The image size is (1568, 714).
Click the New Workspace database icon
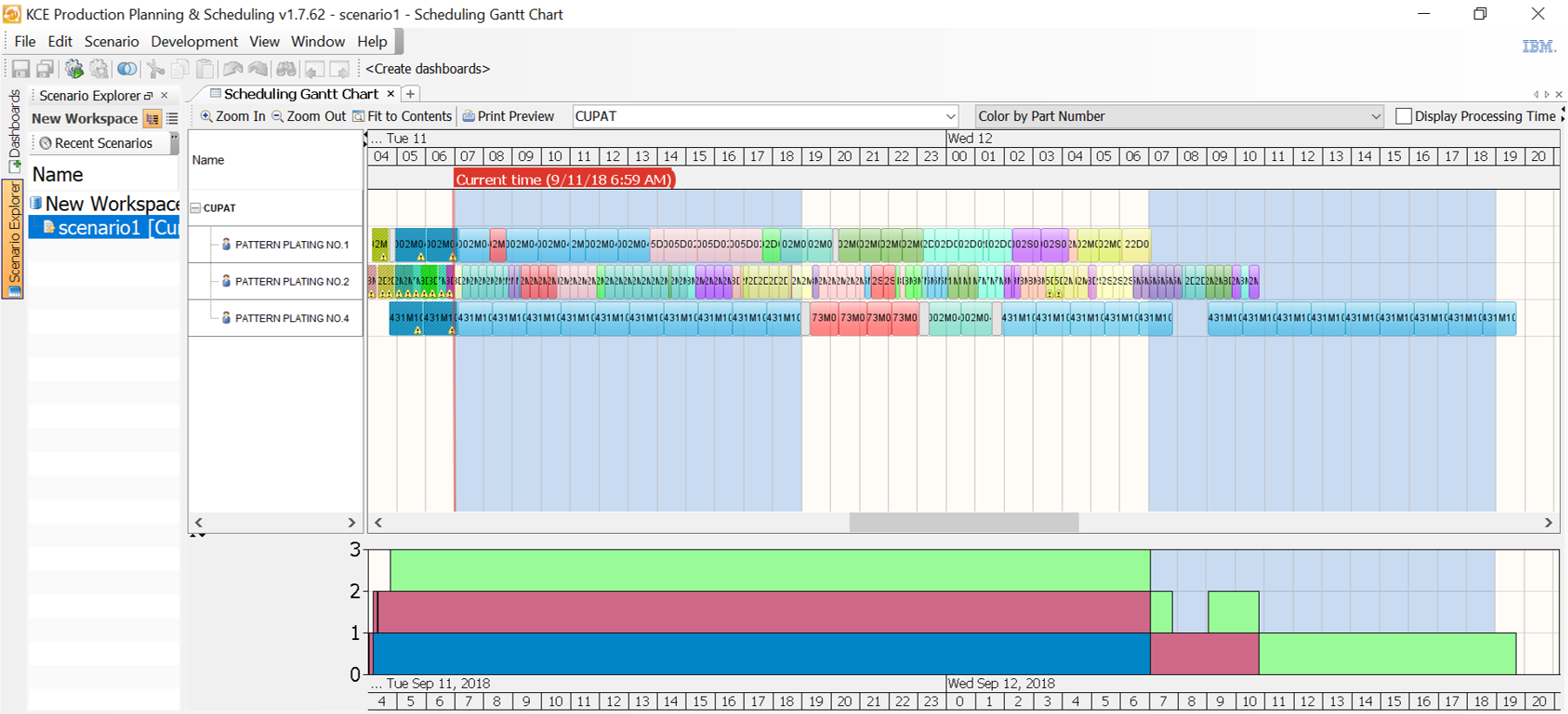point(37,203)
